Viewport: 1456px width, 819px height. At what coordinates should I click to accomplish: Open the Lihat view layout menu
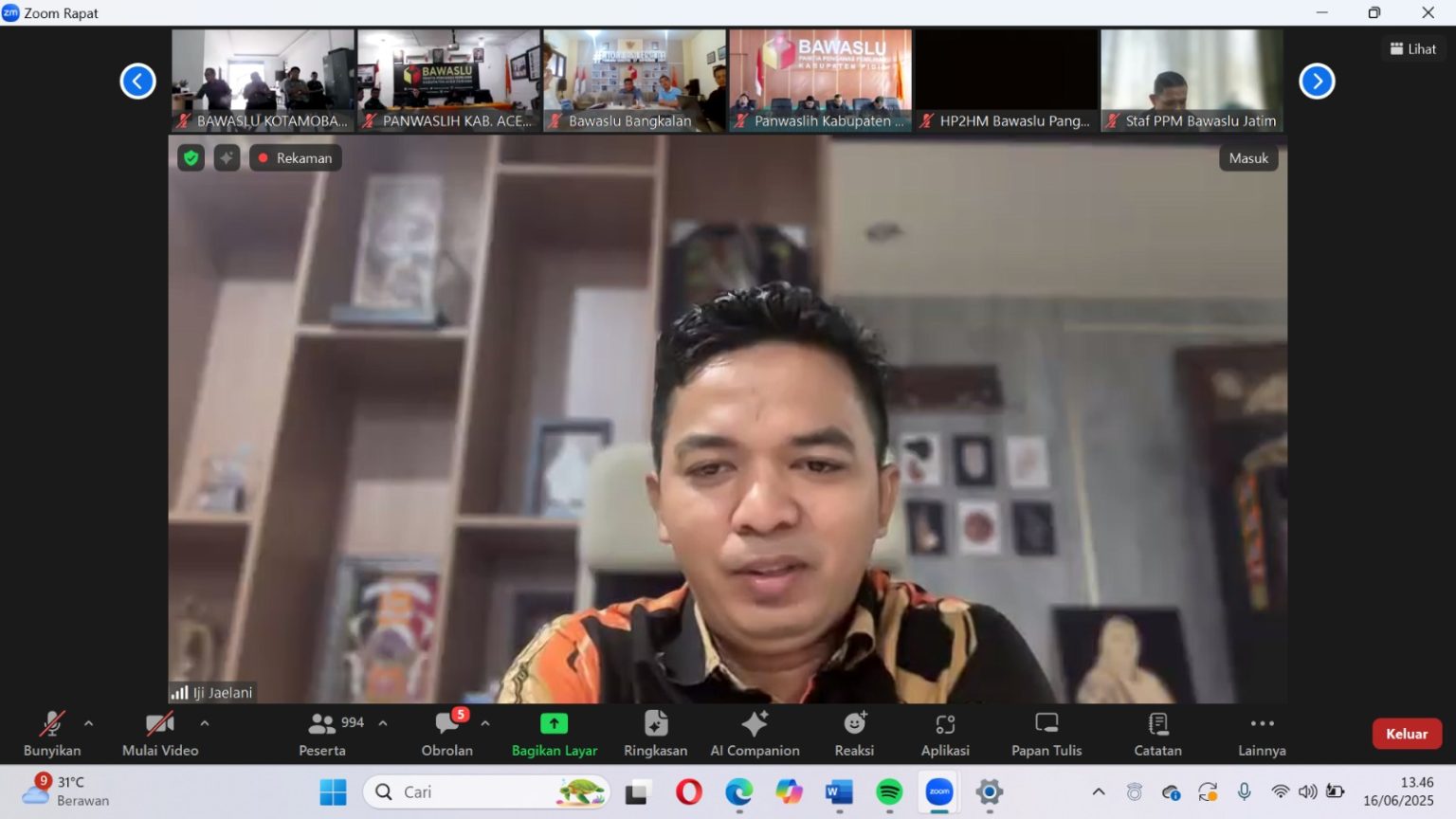[1412, 49]
